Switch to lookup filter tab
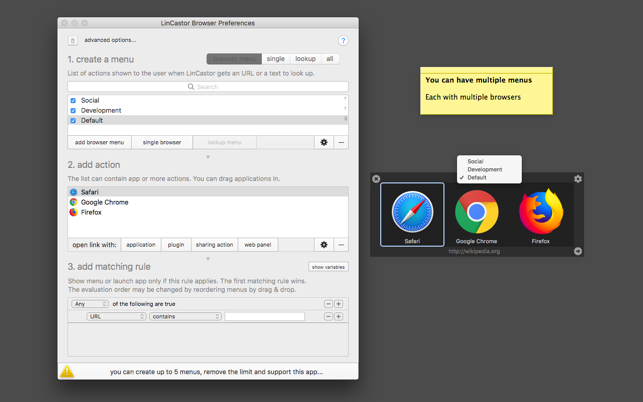 click(x=306, y=59)
